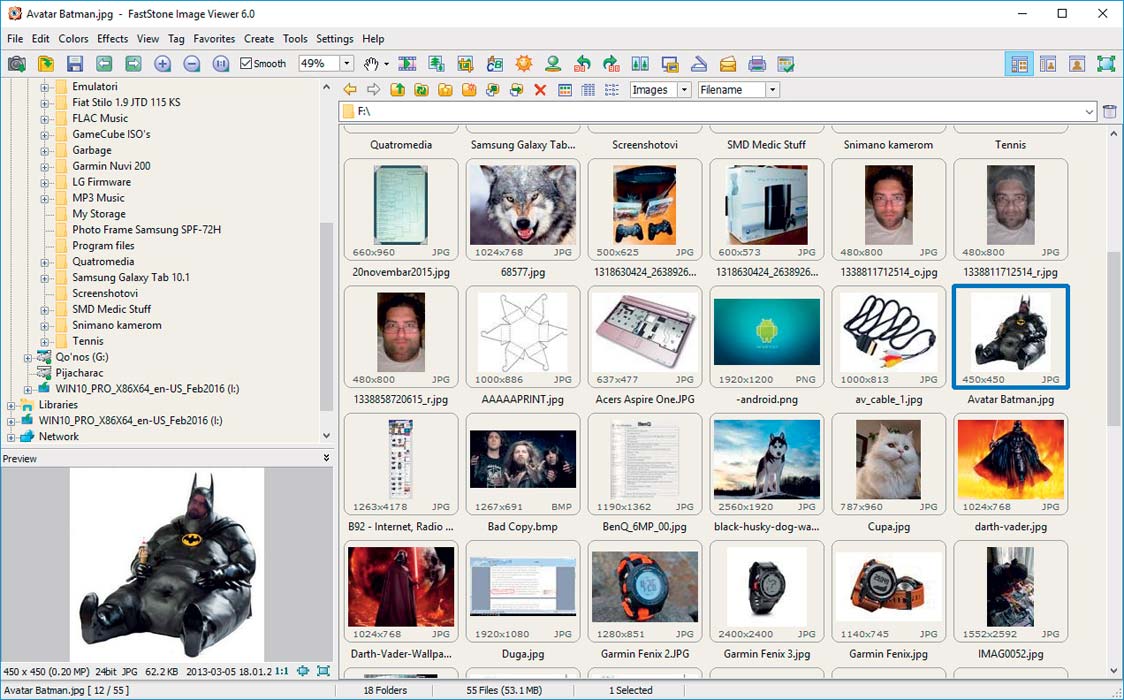Viewport: 1124px width, 700px height.
Task: Select the single image windowed view layout icon
Action: point(1077,64)
